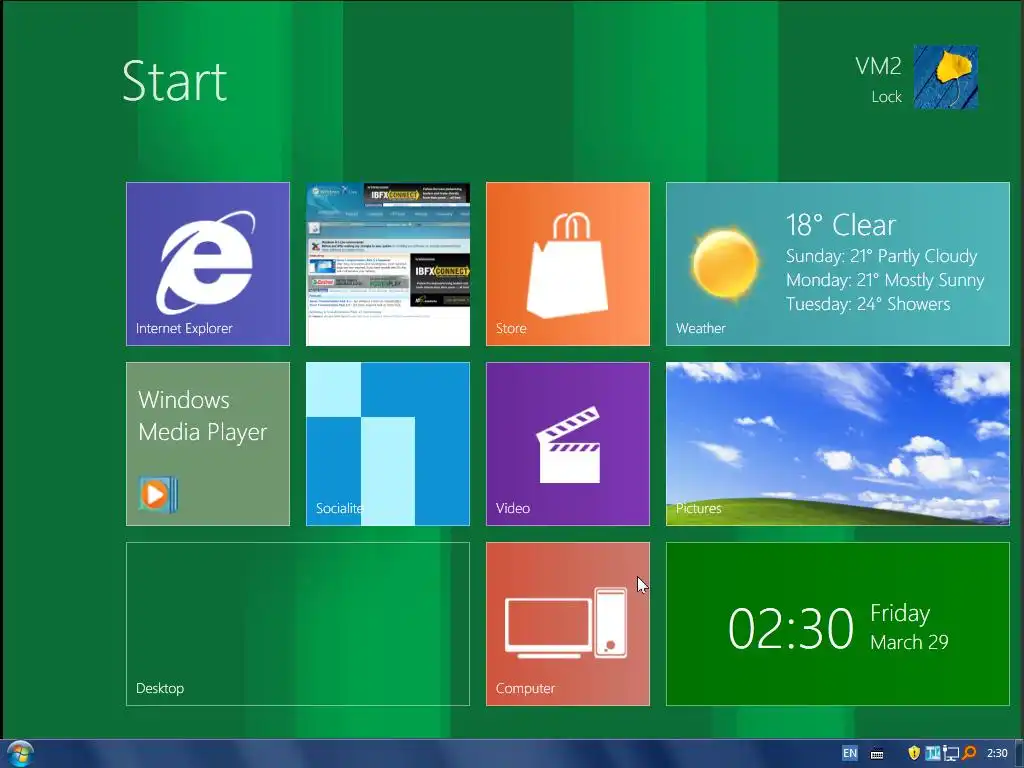Screen dimensions: 1024x768
Task: Click the 2:30 taskbar clock
Action: (997, 753)
